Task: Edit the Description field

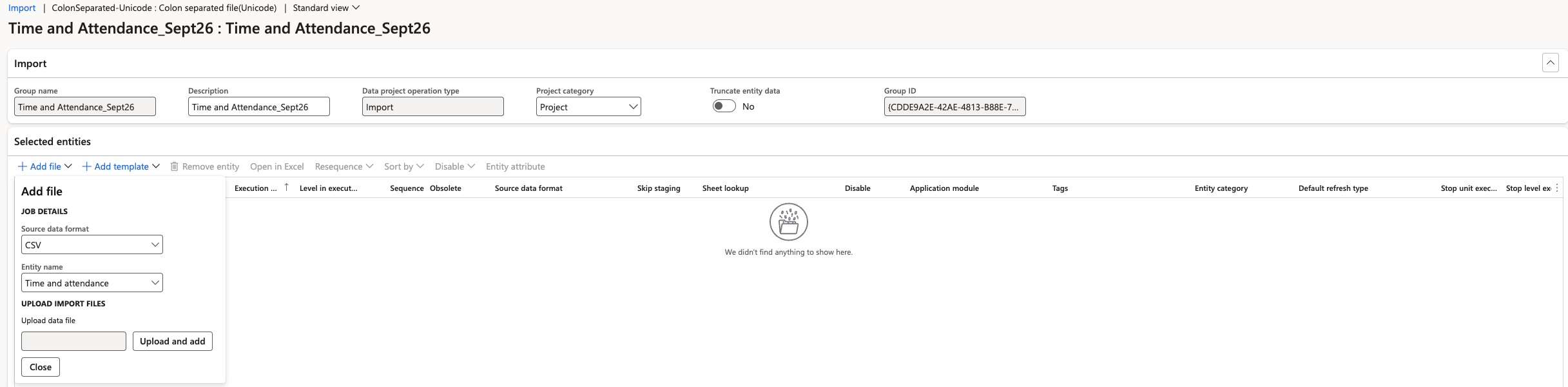Action: [x=259, y=106]
